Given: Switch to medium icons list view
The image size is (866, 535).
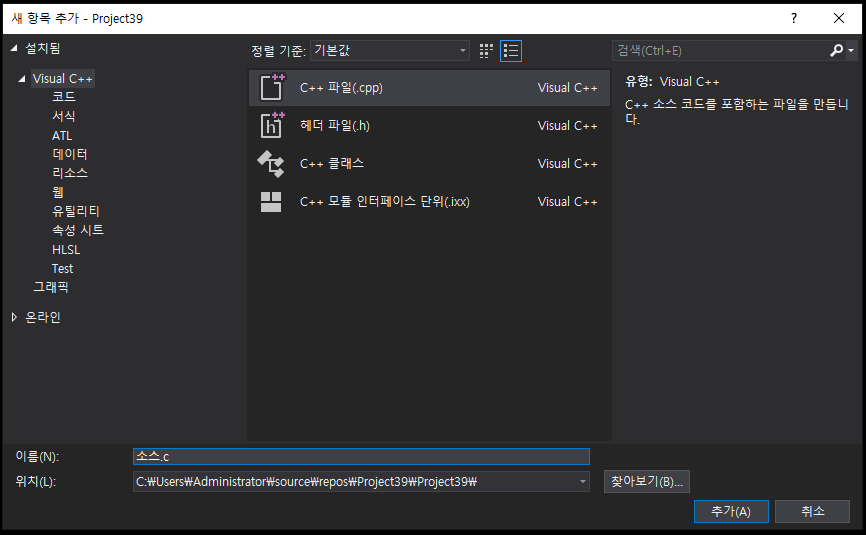Looking at the screenshot, I should (x=511, y=51).
